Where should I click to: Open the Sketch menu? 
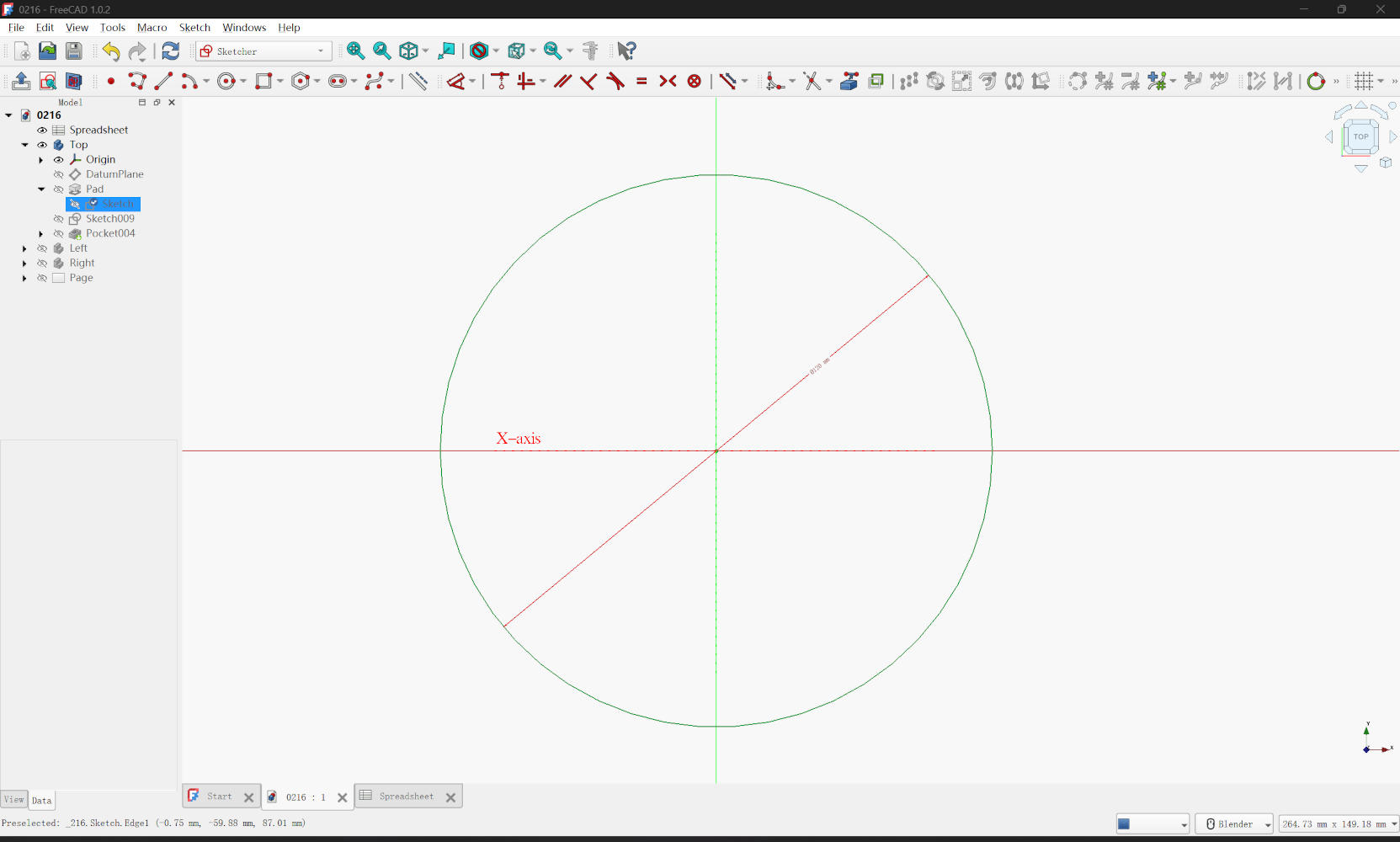click(194, 28)
